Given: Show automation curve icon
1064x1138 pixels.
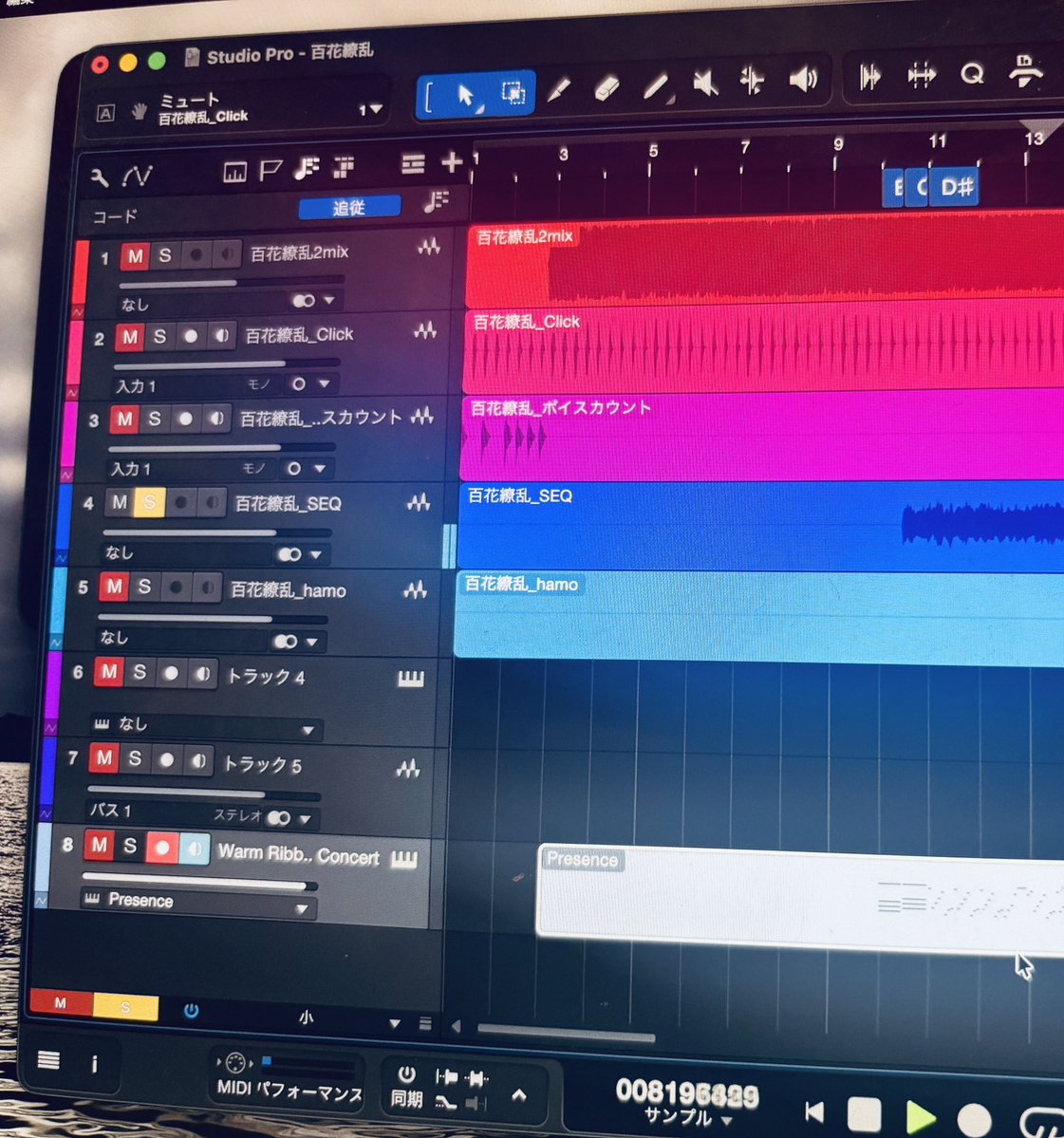Looking at the screenshot, I should tap(137, 175).
